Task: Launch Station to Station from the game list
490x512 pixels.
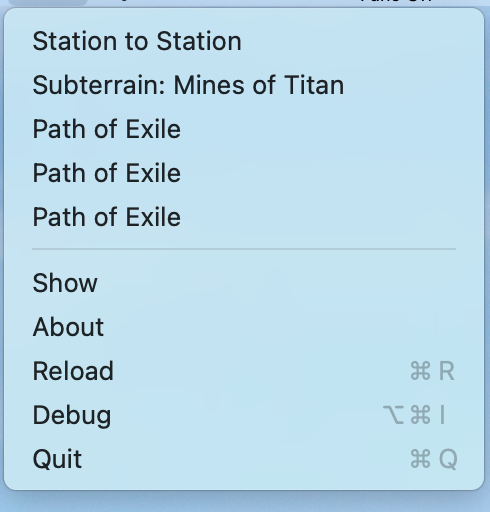Action: tap(244, 41)
